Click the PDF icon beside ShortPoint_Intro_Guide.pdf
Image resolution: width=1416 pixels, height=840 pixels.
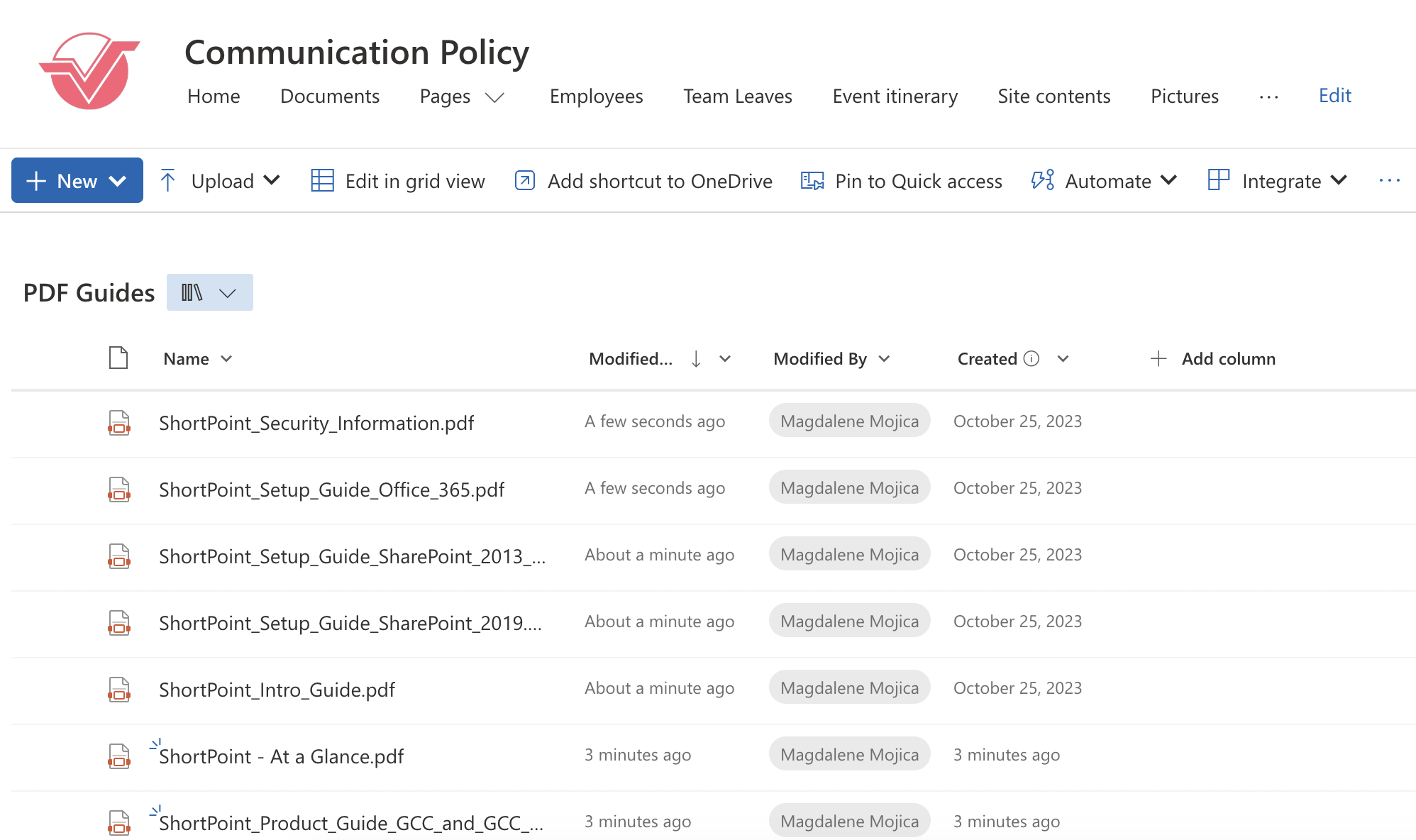118,689
